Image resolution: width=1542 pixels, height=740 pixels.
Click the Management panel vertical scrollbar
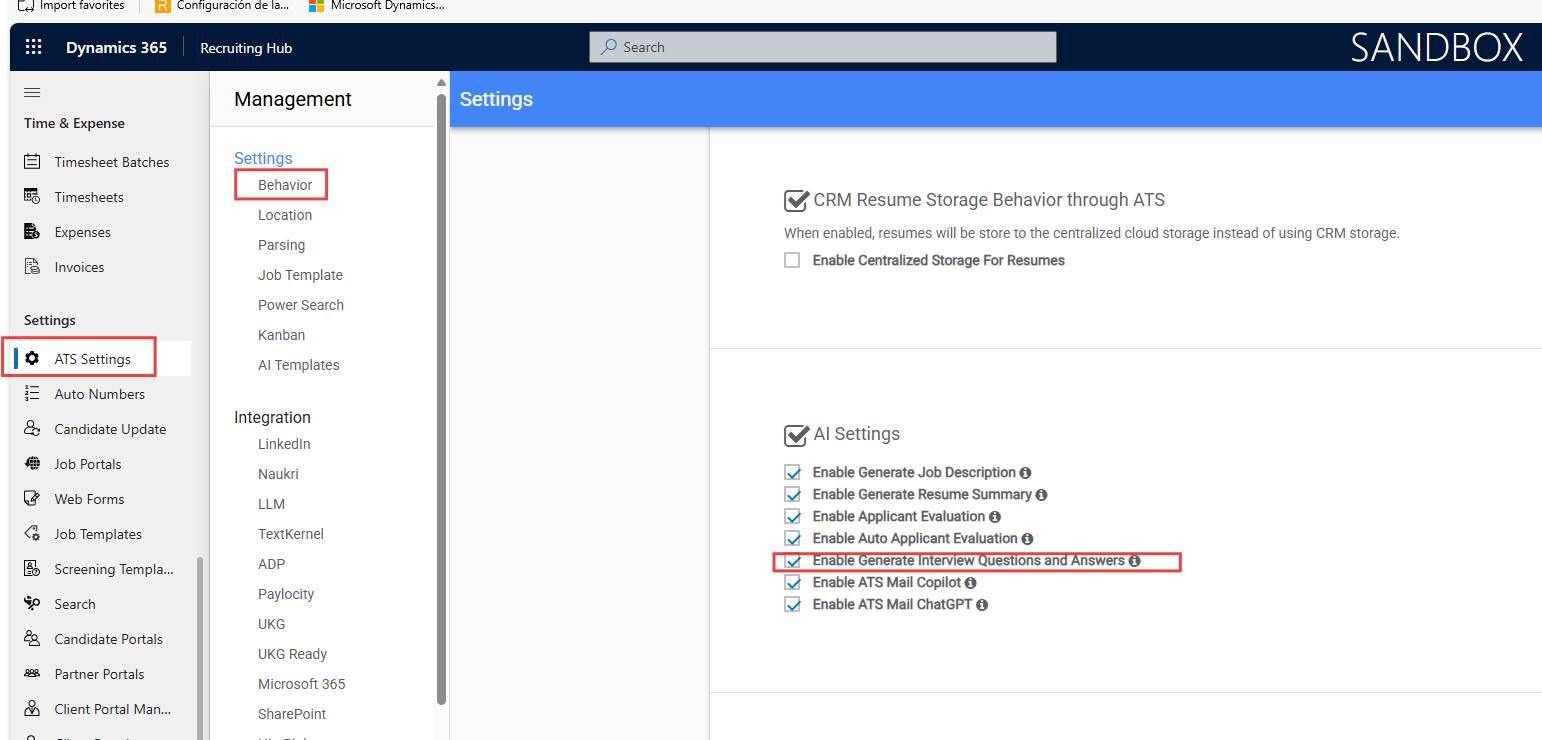[x=441, y=398]
